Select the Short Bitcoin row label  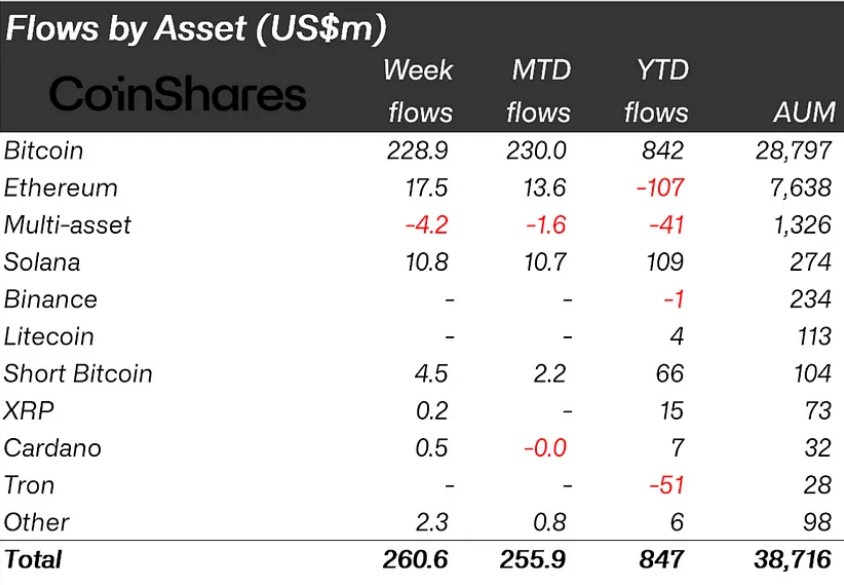78,374
